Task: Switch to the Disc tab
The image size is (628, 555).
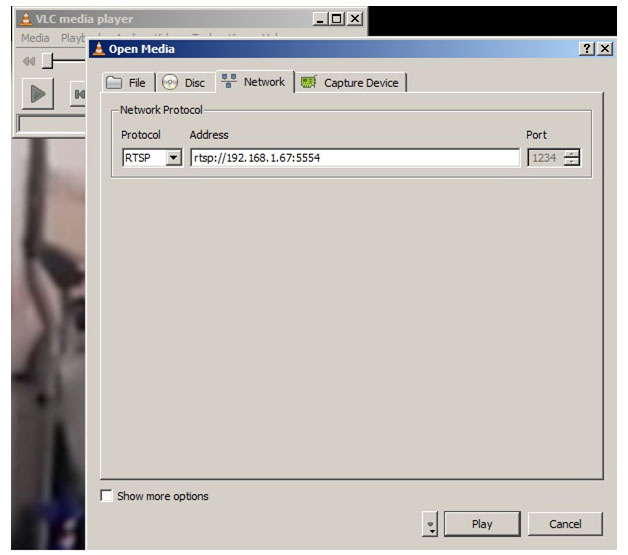Action: (185, 83)
